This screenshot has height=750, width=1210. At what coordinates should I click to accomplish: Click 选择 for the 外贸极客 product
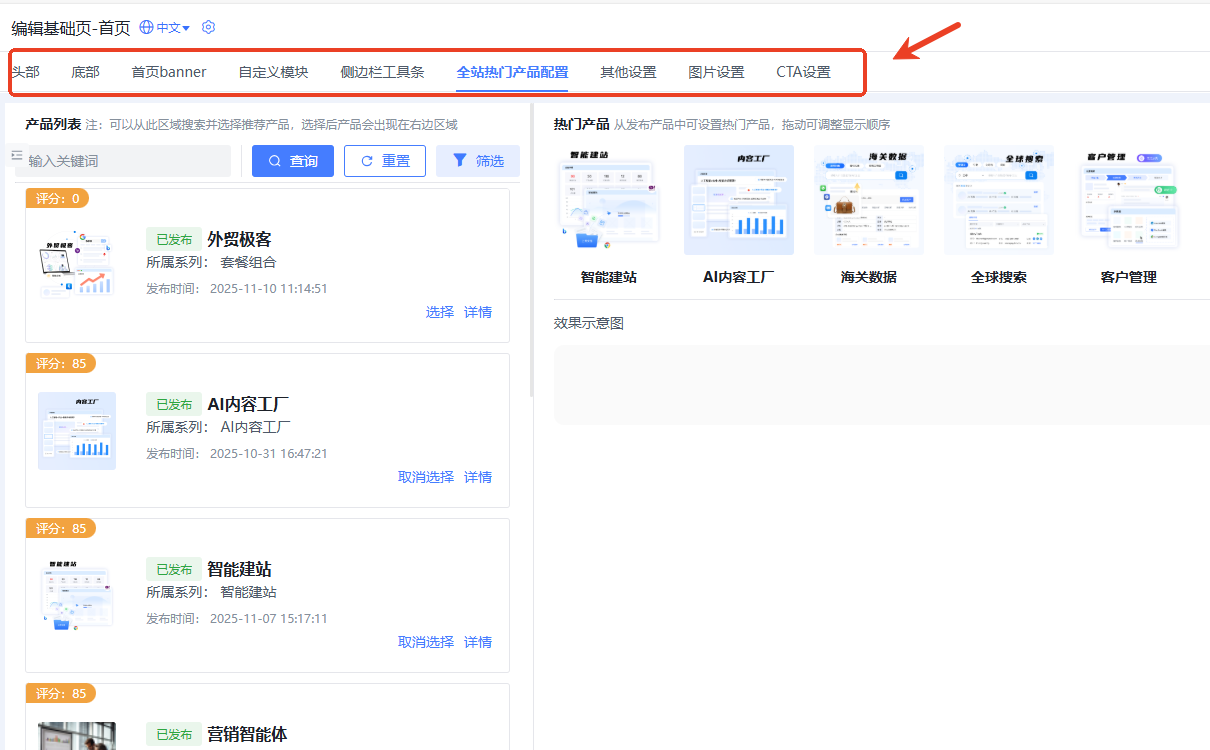(x=439, y=312)
